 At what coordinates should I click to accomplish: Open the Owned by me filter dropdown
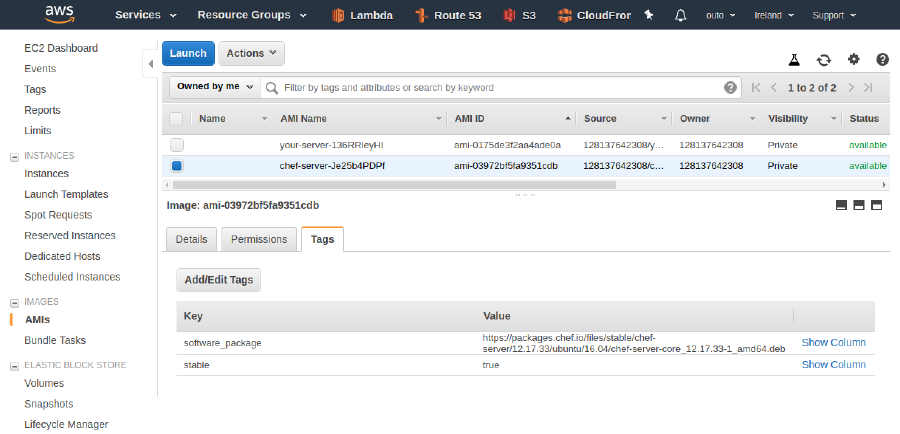tap(215, 87)
